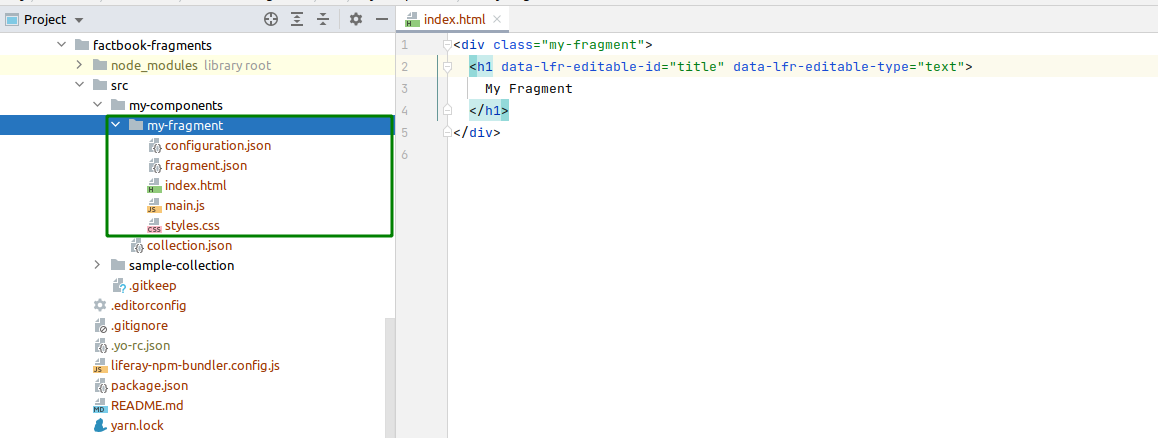
Task: Open README.md in the tree
Action: [147, 405]
